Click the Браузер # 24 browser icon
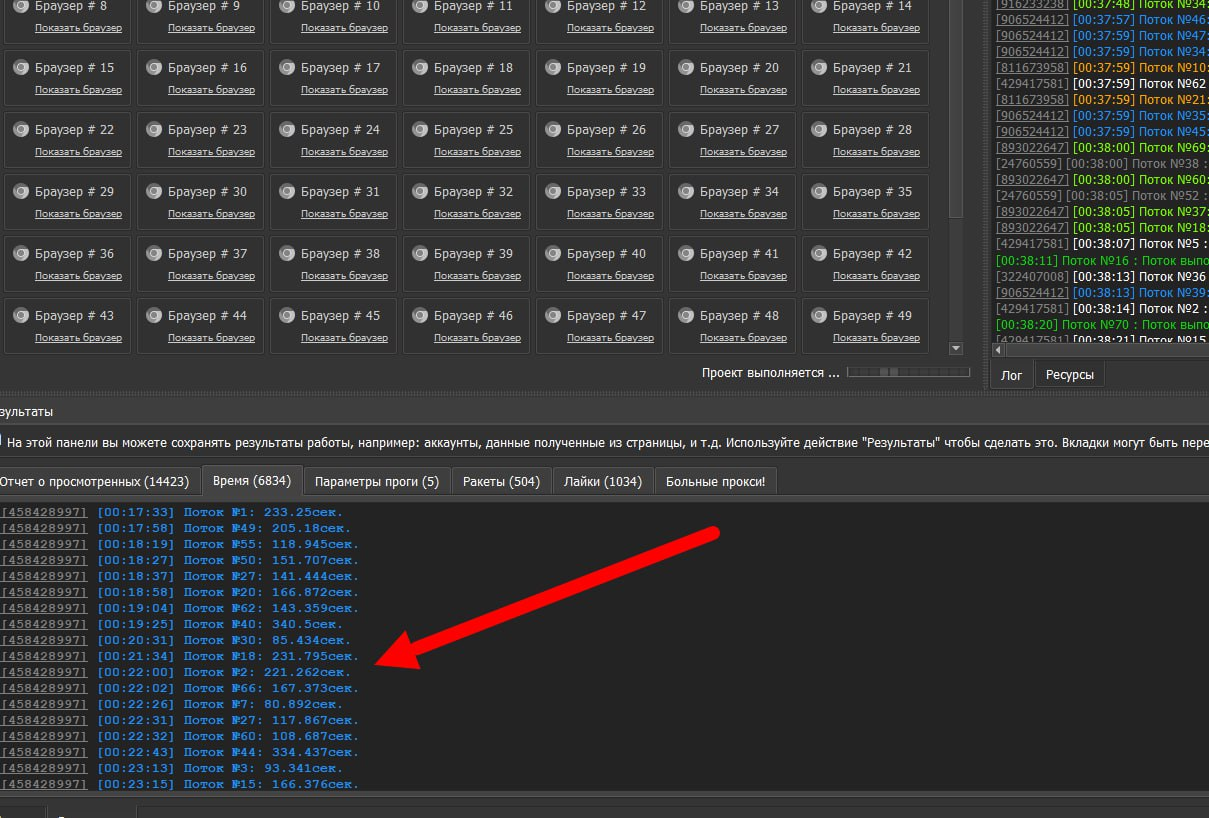 click(286, 130)
